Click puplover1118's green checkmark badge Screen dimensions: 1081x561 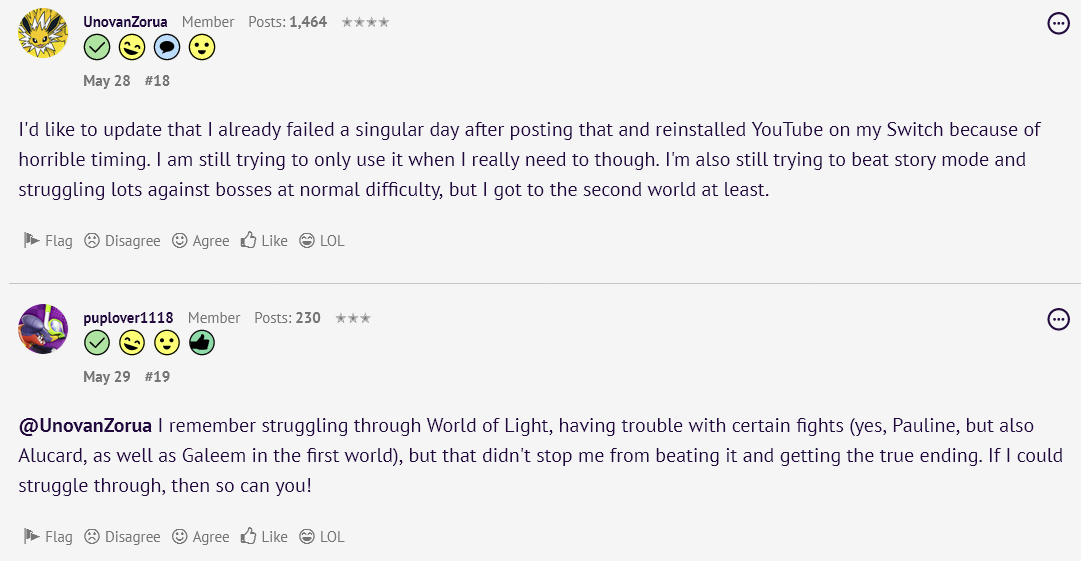click(x=97, y=343)
